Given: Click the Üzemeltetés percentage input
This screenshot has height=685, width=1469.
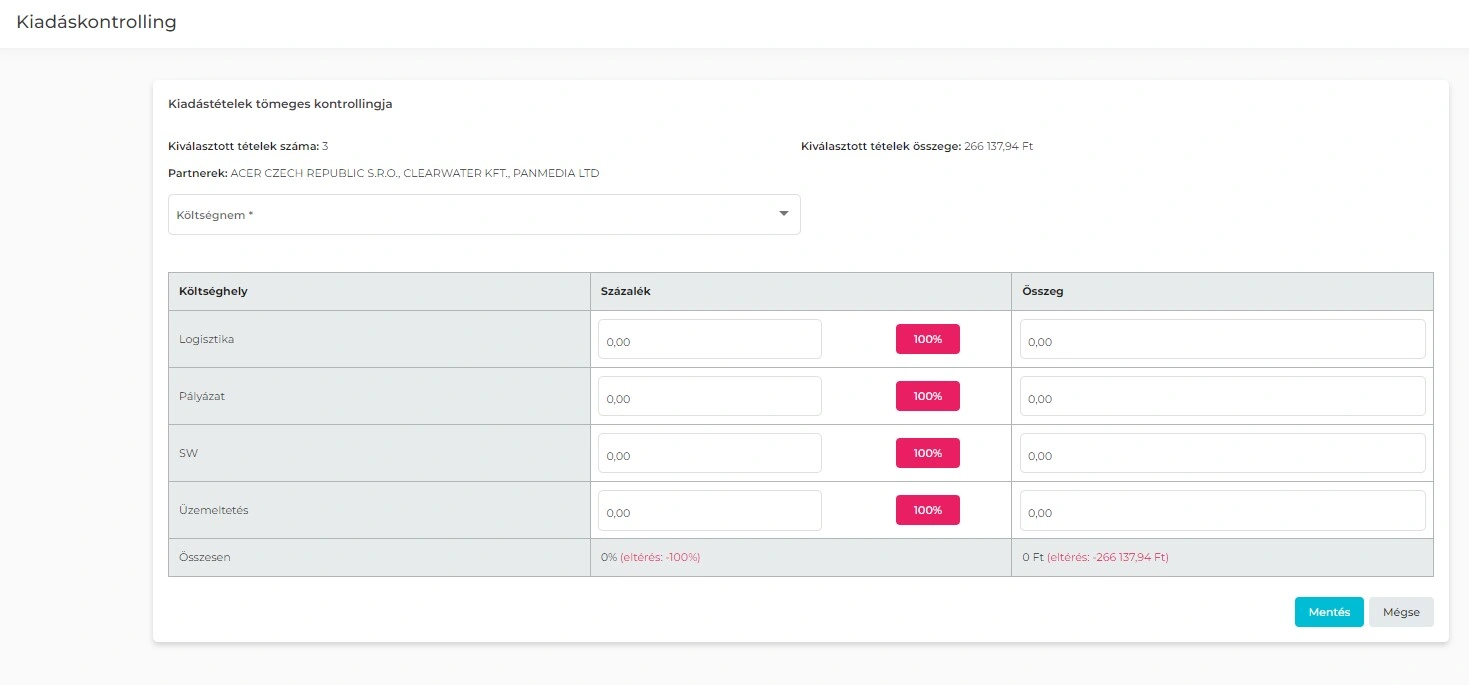Looking at the screenshot, I should [709, 511].
